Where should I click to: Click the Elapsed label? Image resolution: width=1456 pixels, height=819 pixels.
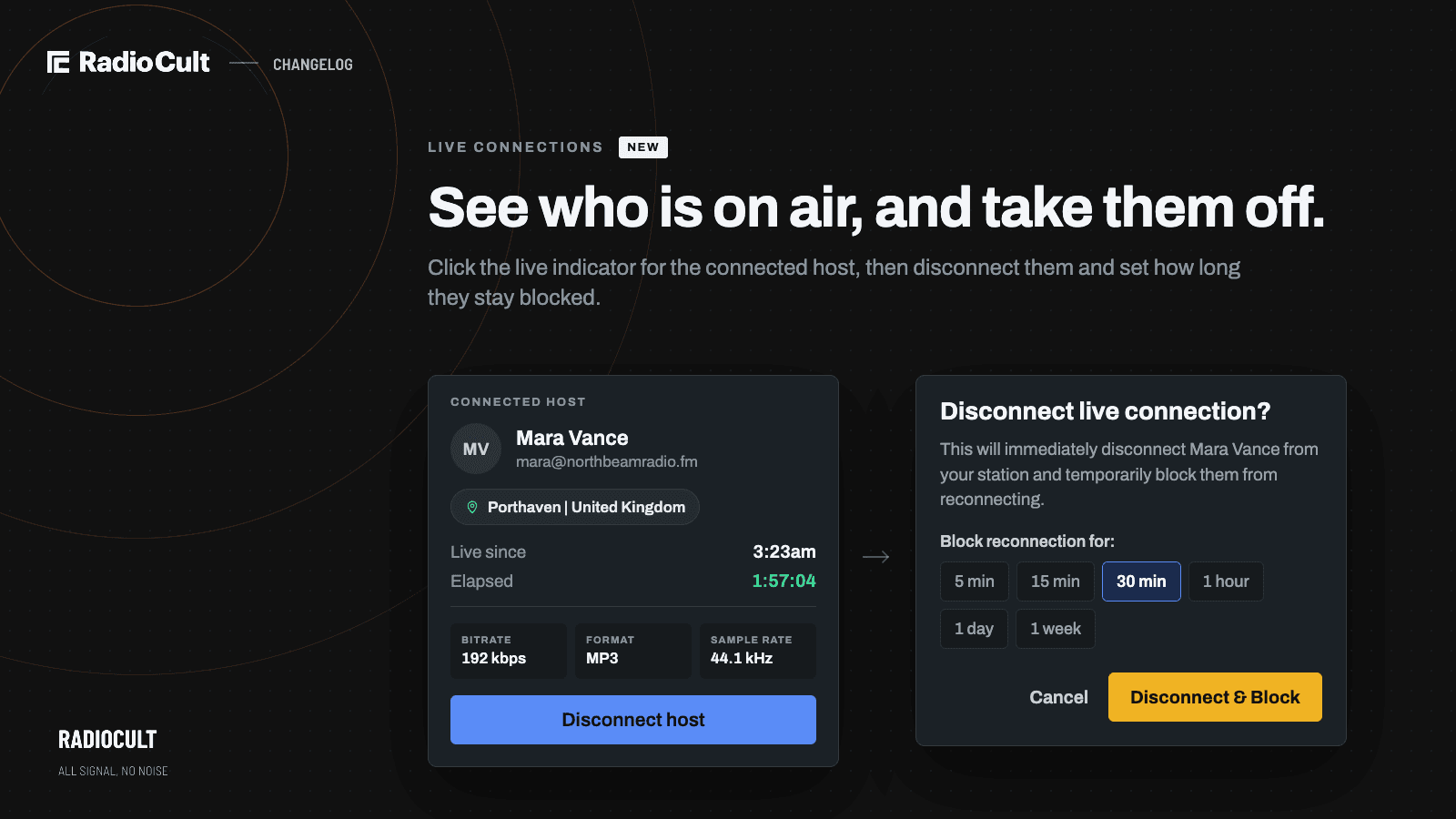click(x=481, y=581)
